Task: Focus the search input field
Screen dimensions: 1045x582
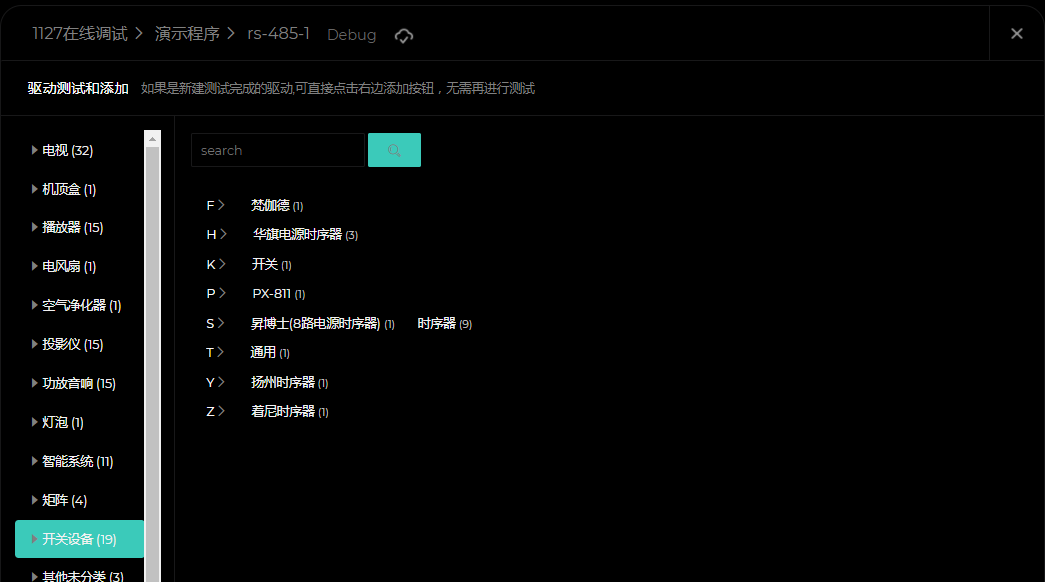Action: click(x=277, y=150)
